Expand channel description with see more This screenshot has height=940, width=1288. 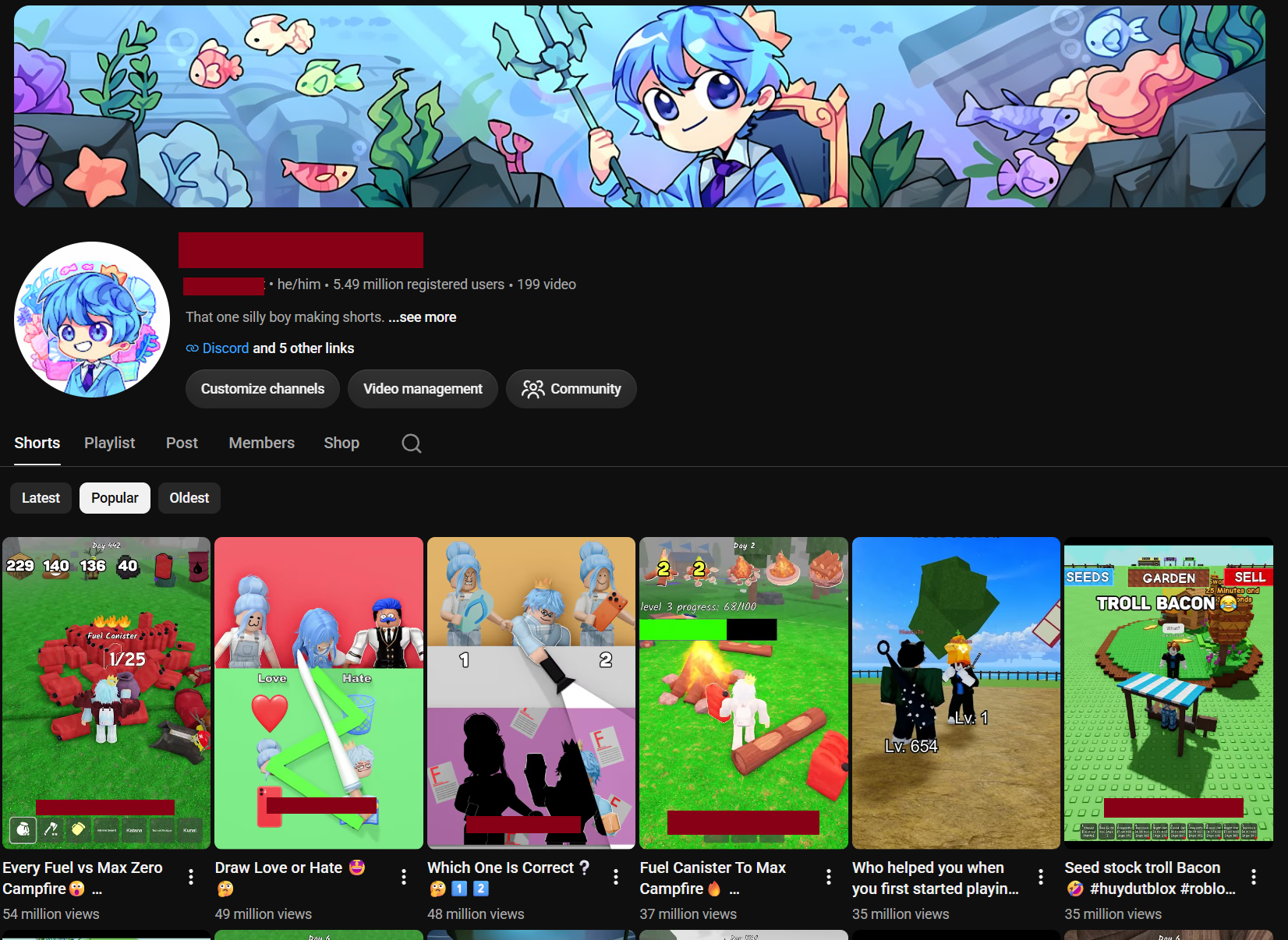click(x=423, y=317)
